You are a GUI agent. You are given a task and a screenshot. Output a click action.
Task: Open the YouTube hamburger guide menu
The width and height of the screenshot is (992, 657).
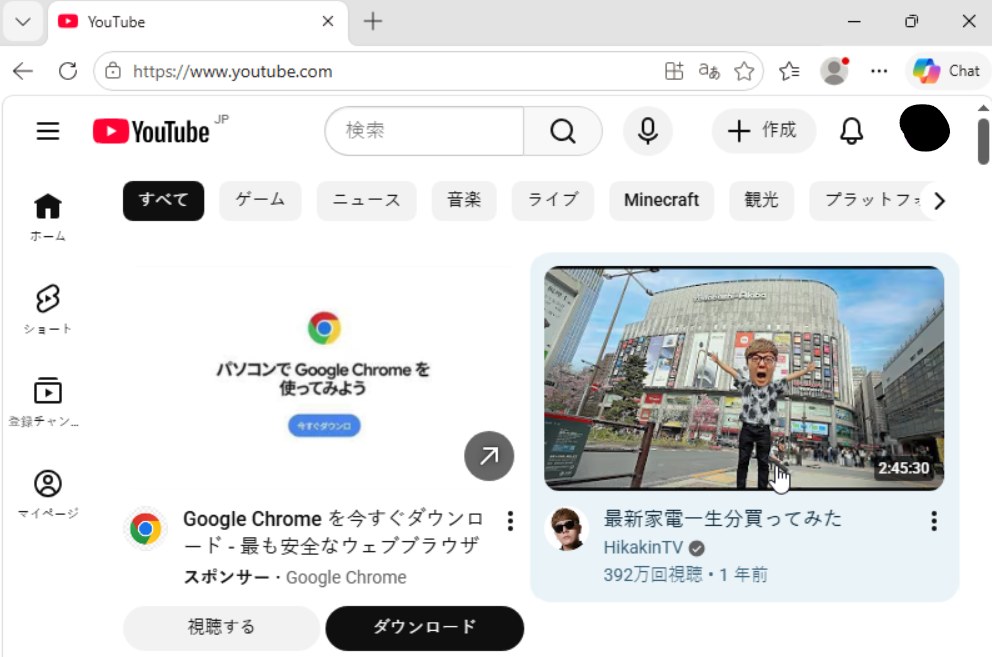pos(47,131)
